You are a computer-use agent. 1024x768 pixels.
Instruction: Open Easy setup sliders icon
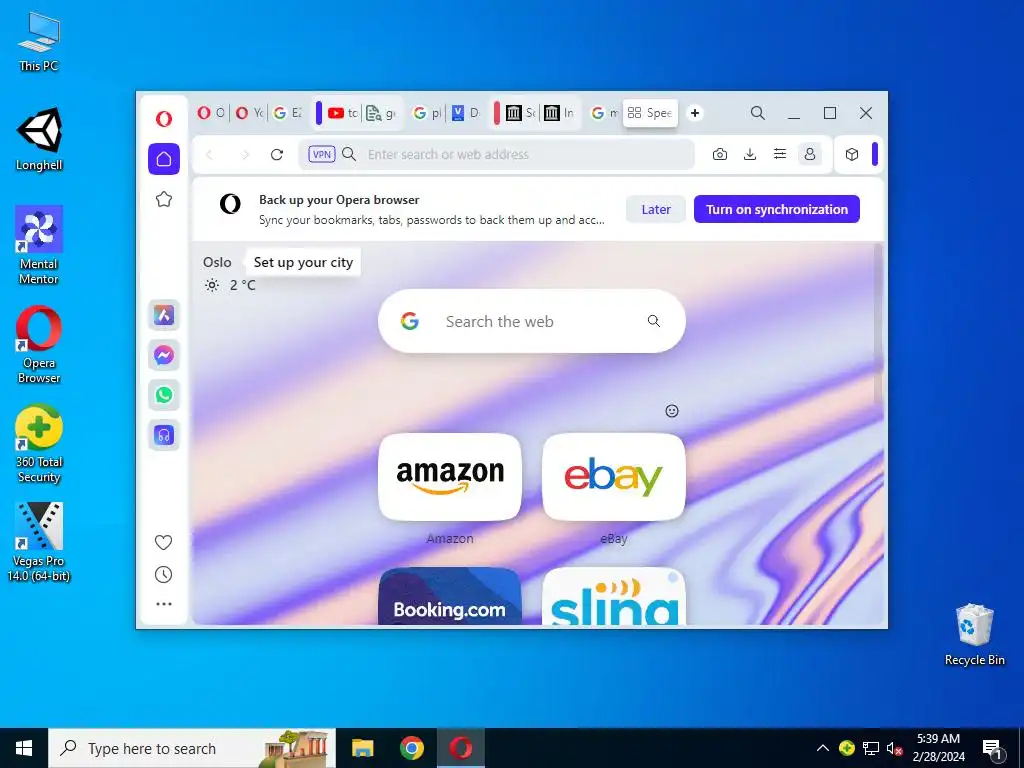click(x=780, y=155)
